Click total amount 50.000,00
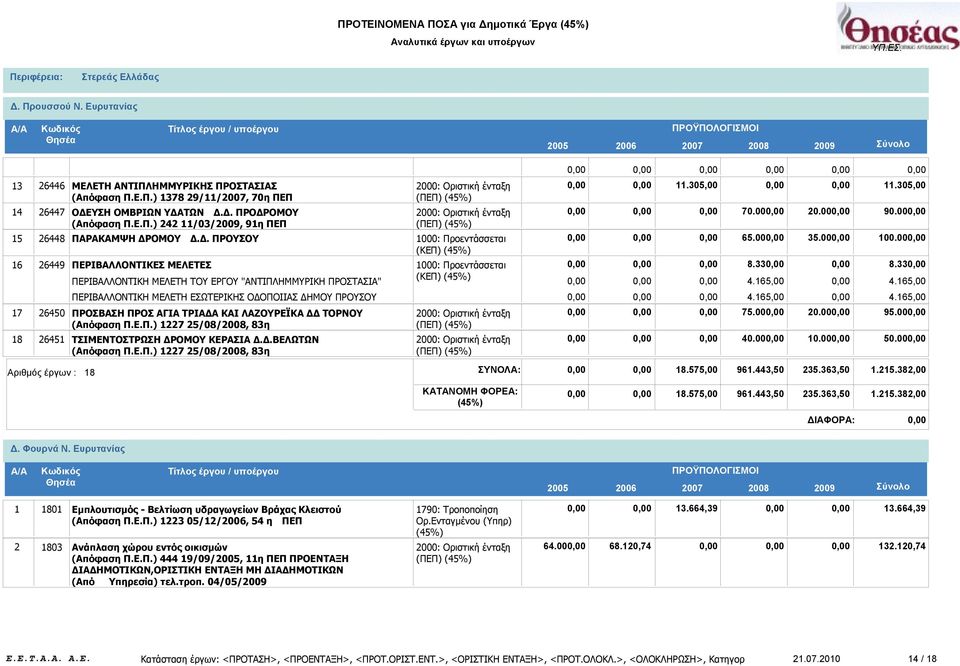 pyautogui.click(x=904, y=338)
